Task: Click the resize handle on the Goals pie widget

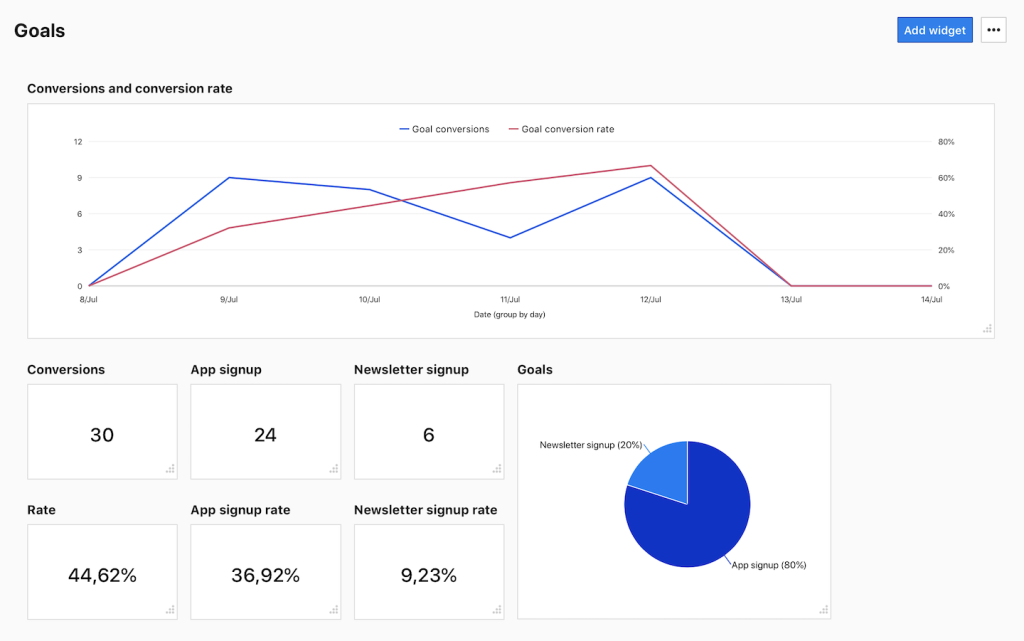Action: point(822,608)
